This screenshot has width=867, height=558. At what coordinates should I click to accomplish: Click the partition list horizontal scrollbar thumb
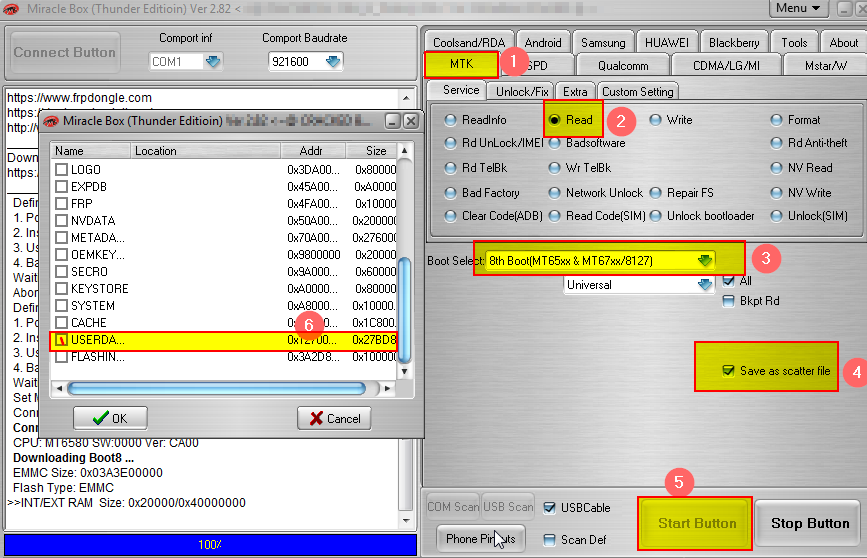tap(216, 389)
